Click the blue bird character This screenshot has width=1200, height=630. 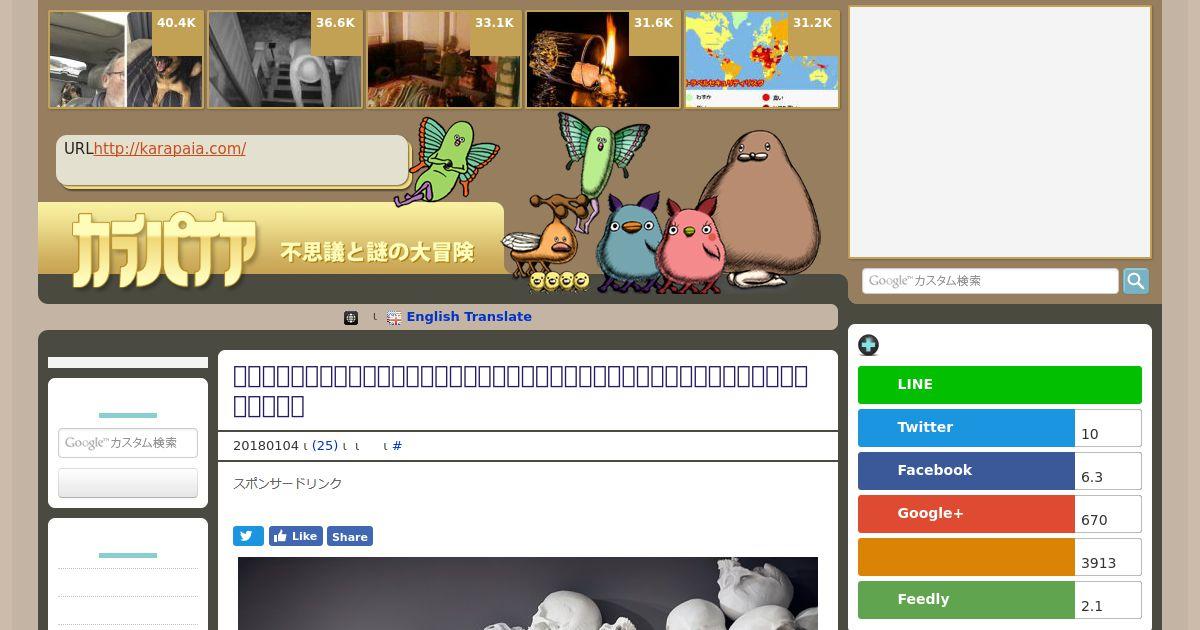click(x=628, y=243)
